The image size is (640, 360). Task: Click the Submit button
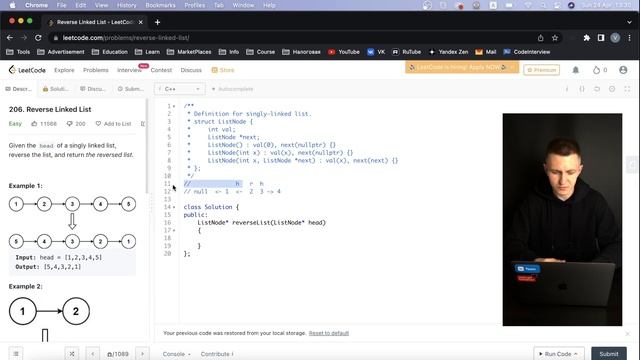point(609,354)
